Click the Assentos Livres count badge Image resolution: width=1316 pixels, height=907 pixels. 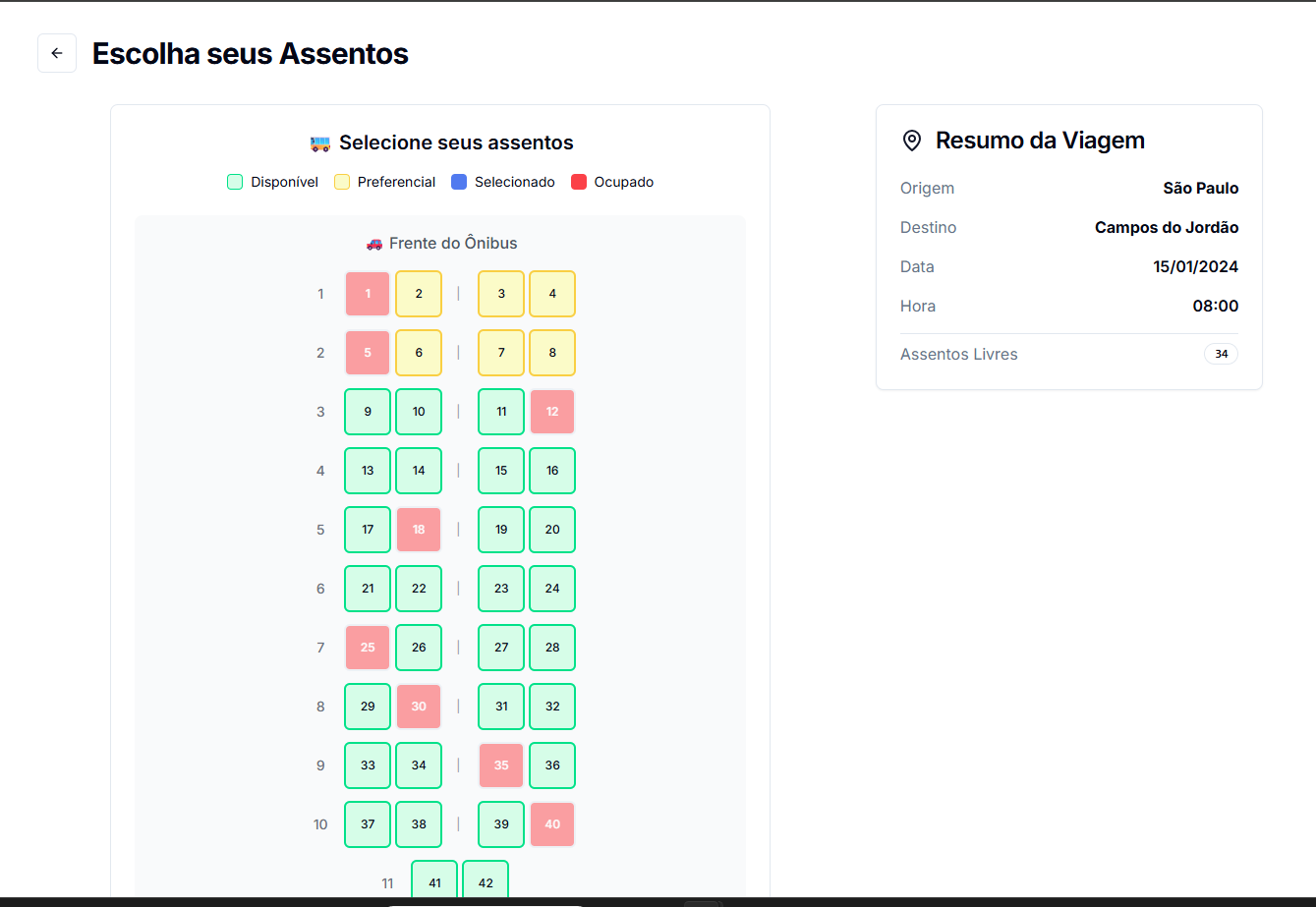coord(1221,354)
